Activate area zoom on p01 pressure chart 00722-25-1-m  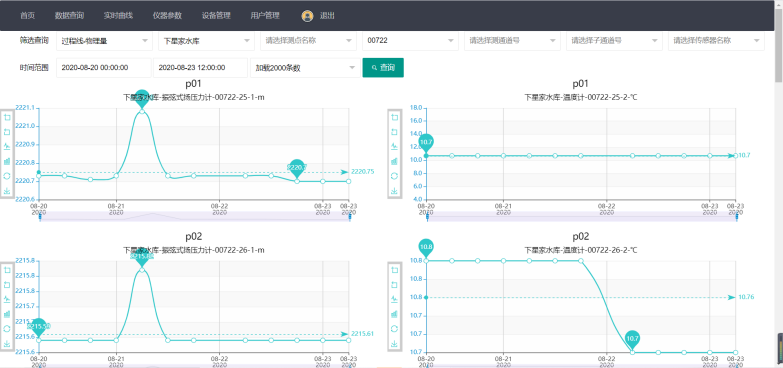click(x=7, y=118)
